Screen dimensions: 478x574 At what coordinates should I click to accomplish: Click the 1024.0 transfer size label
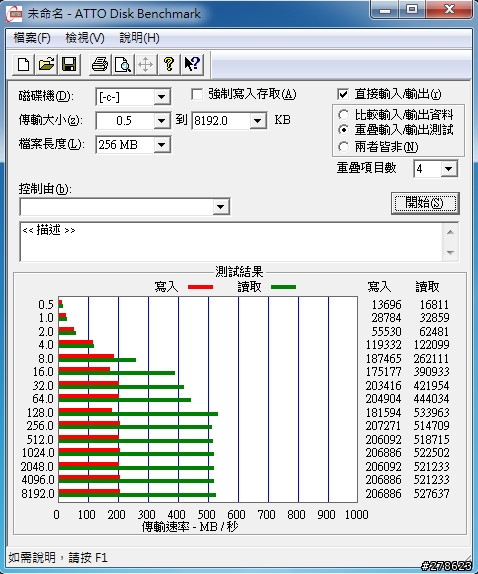(x=38, y=453)
